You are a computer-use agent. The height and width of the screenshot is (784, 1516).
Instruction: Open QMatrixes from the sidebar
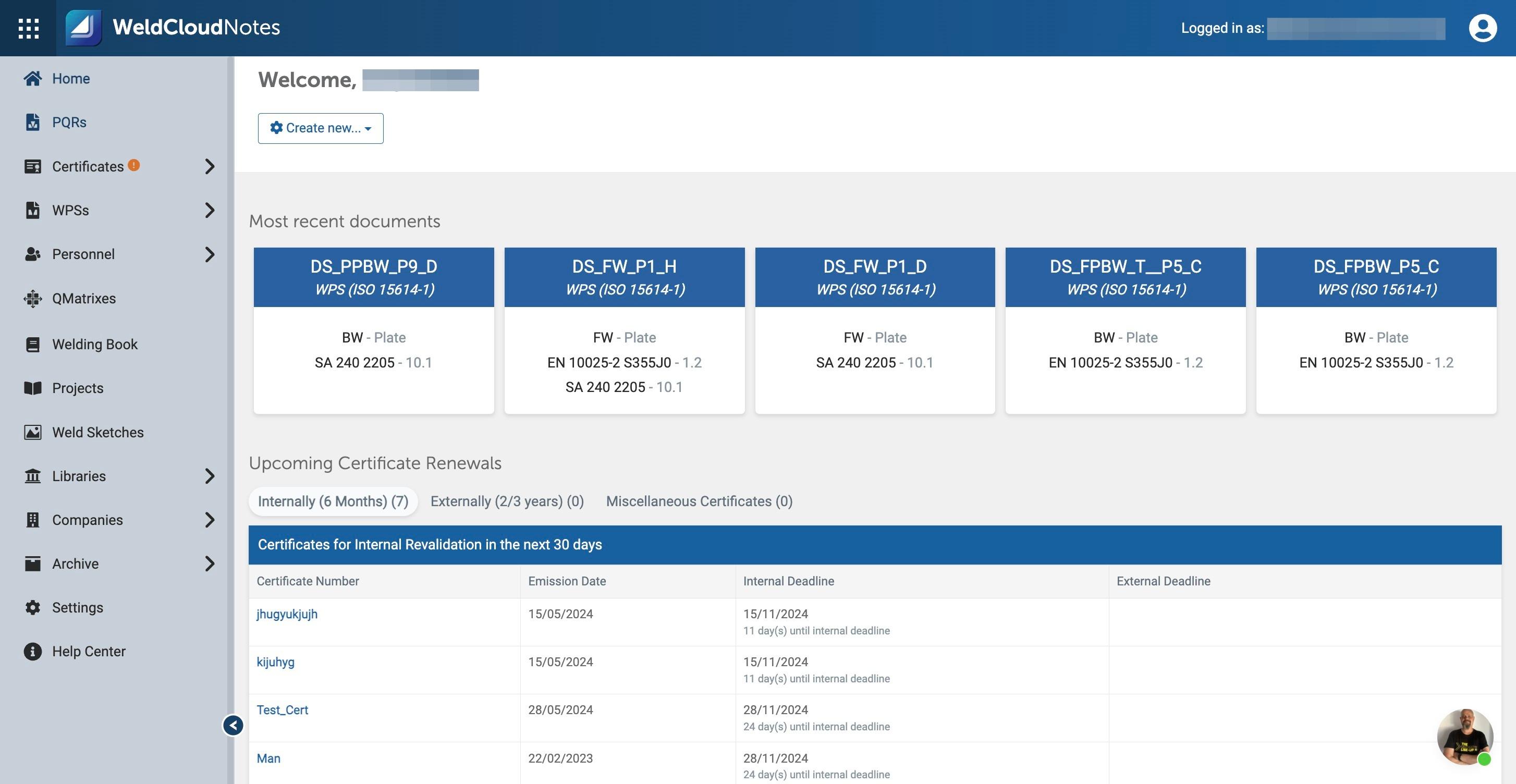83,298
